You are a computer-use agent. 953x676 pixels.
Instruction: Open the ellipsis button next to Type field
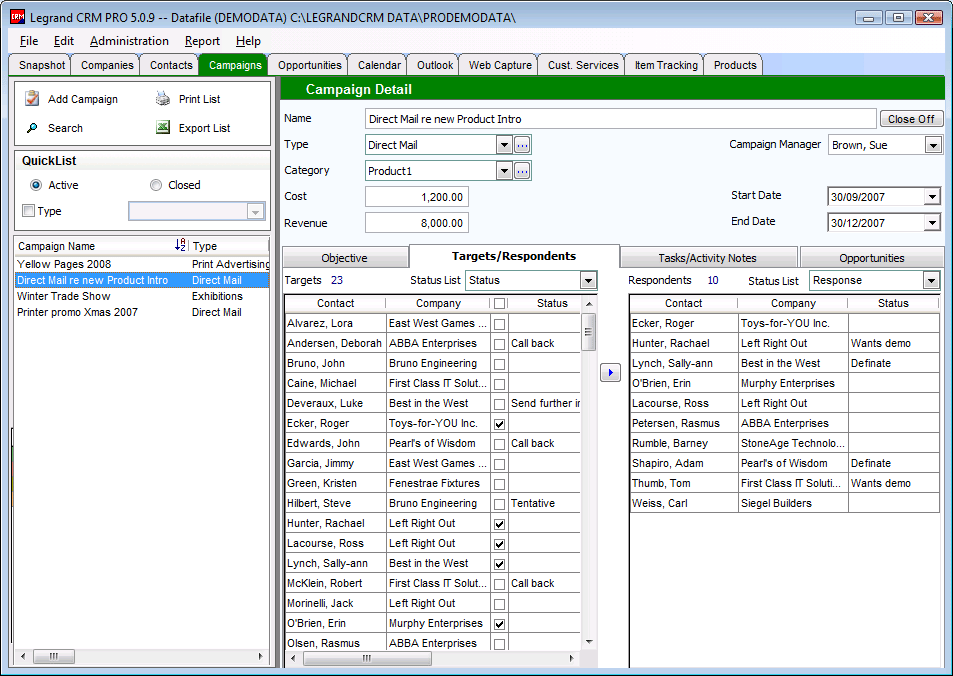point(522,145)
